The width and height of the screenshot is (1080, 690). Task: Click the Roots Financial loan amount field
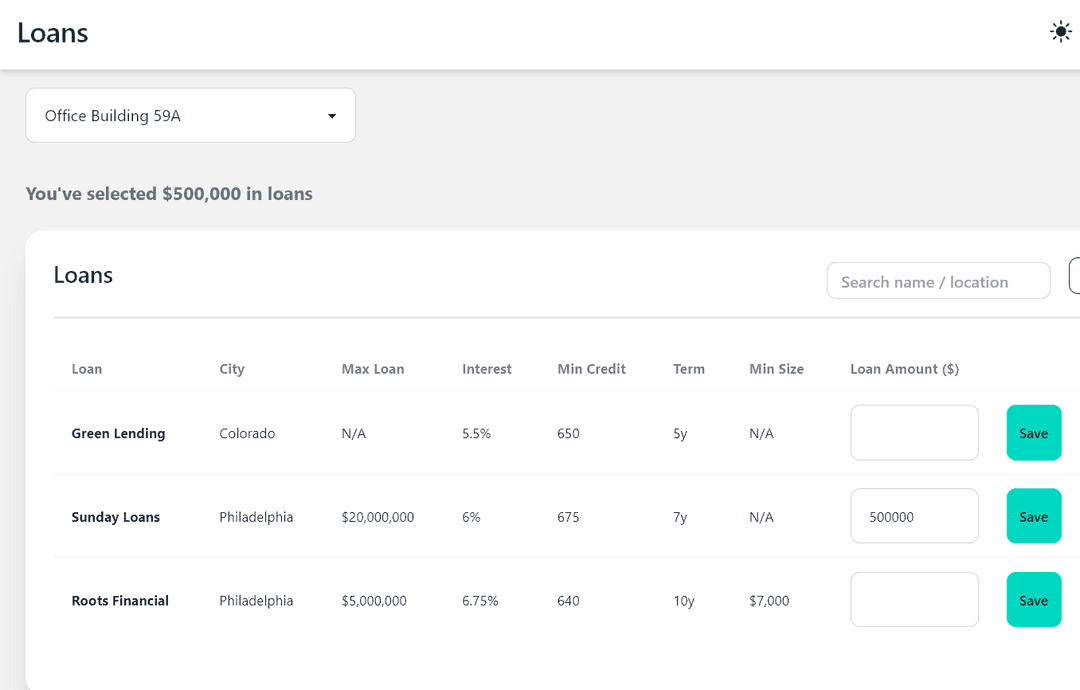coord(914,600)
